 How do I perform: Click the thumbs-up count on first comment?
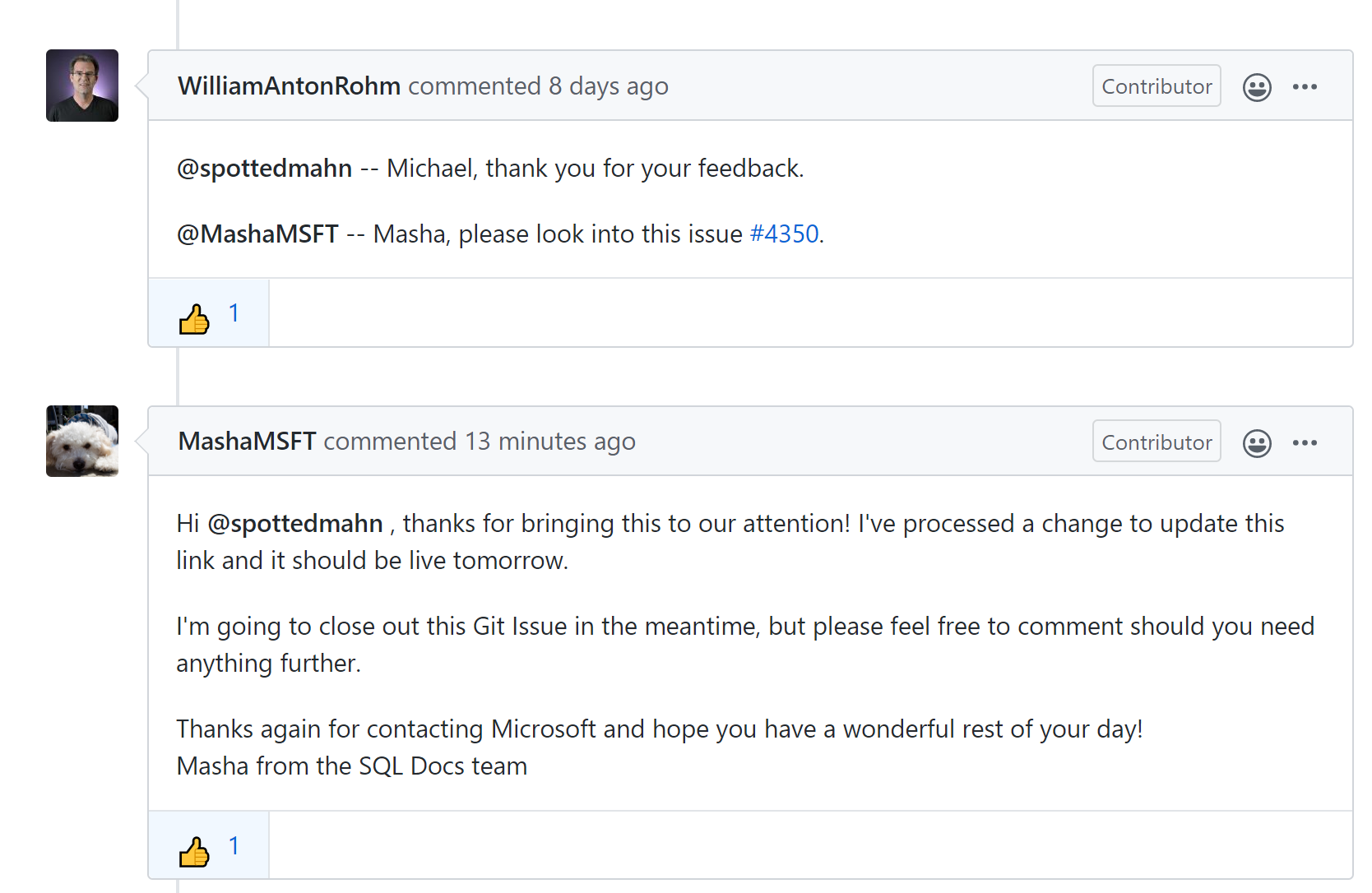[234, 313]
